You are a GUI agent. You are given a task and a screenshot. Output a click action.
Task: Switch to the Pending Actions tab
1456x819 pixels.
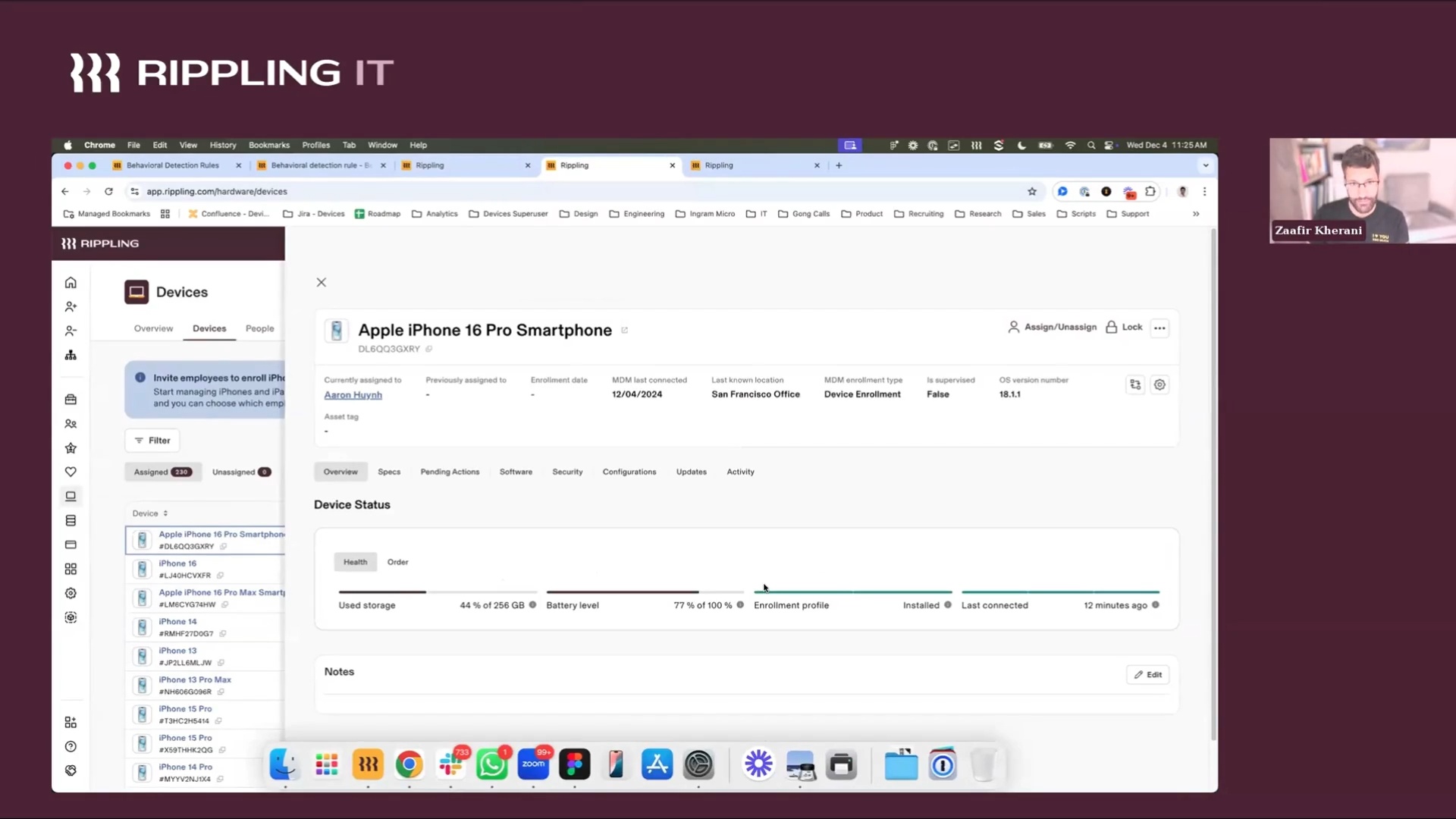coord(450,472)
